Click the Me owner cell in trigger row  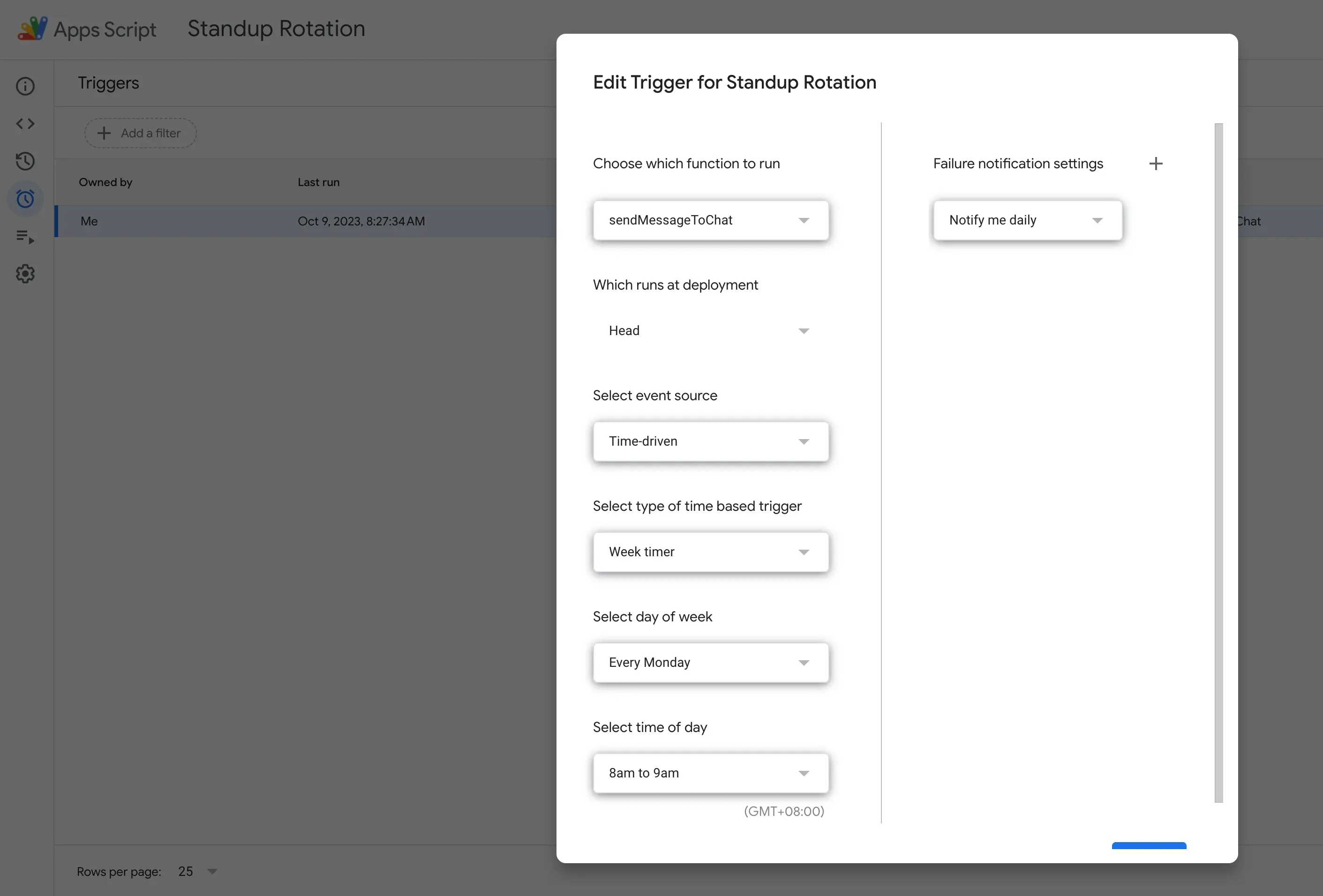tap(89, 221)
